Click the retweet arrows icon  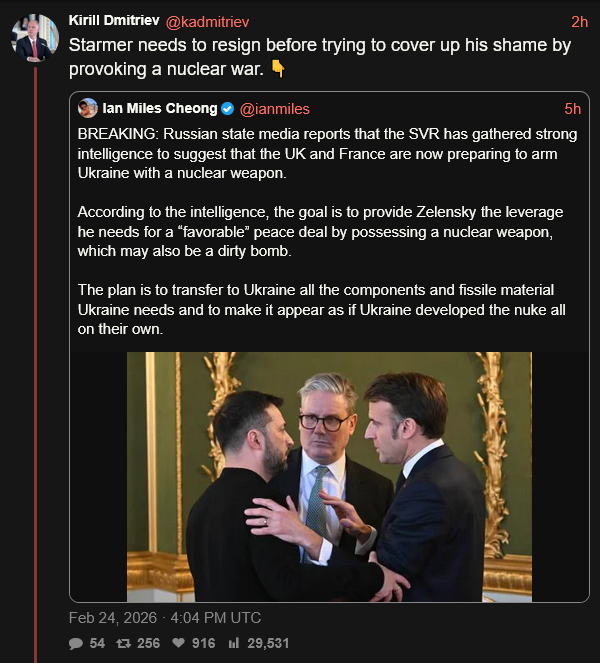(123, 643)
